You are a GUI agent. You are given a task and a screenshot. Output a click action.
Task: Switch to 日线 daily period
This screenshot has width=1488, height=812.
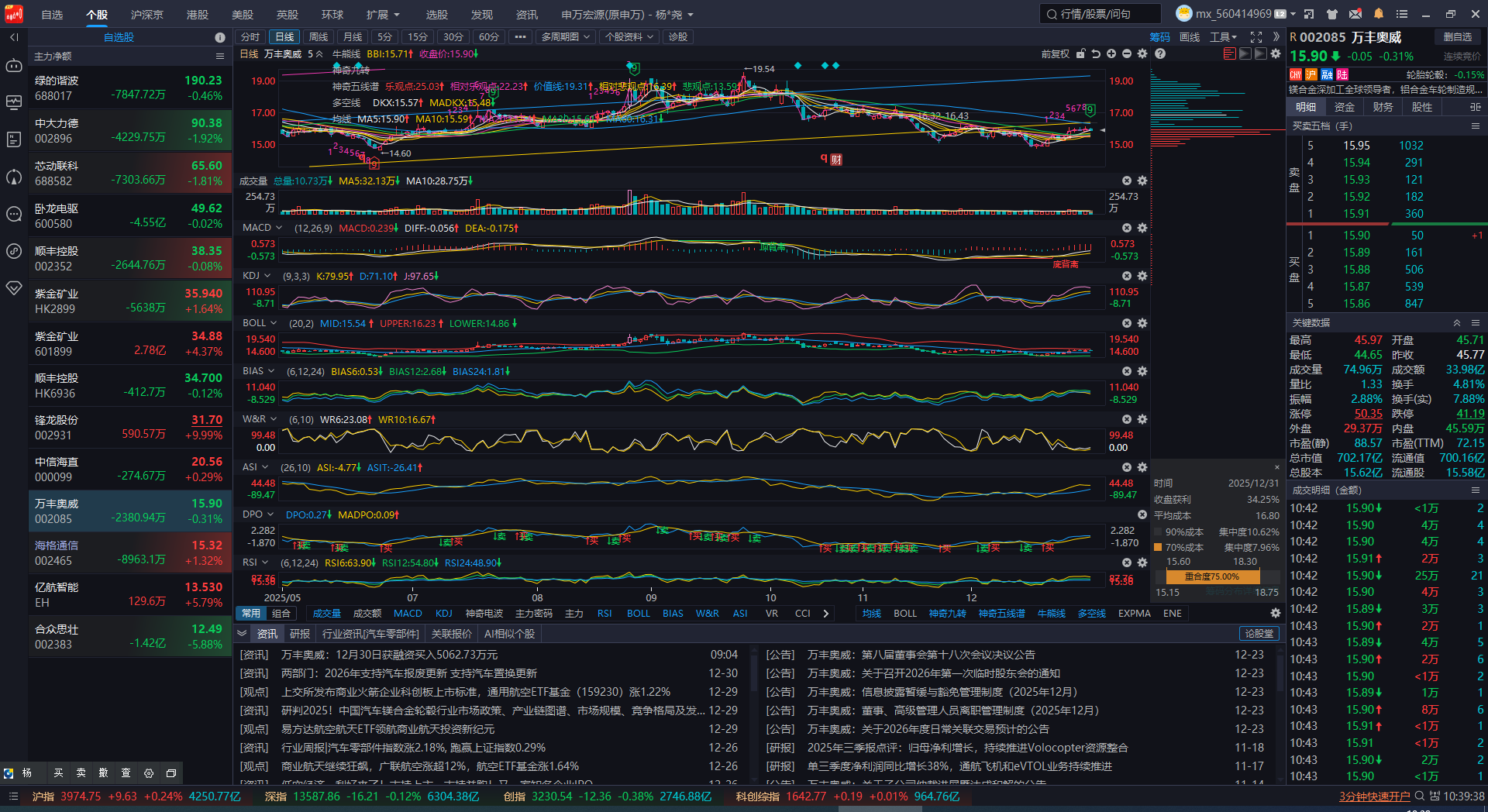[285, 37]
